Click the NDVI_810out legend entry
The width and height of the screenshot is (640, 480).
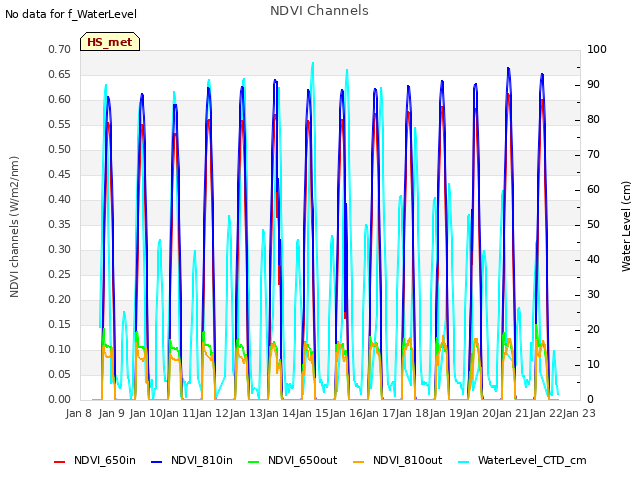pyautogui.click(x=398, y=460)
